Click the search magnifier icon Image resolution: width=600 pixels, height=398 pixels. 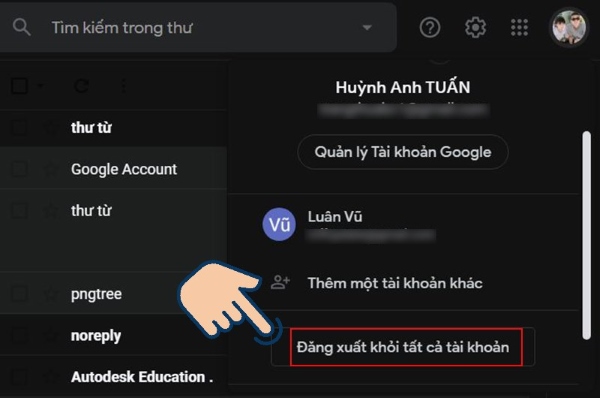pyautogui.click(x=21, y=28)
